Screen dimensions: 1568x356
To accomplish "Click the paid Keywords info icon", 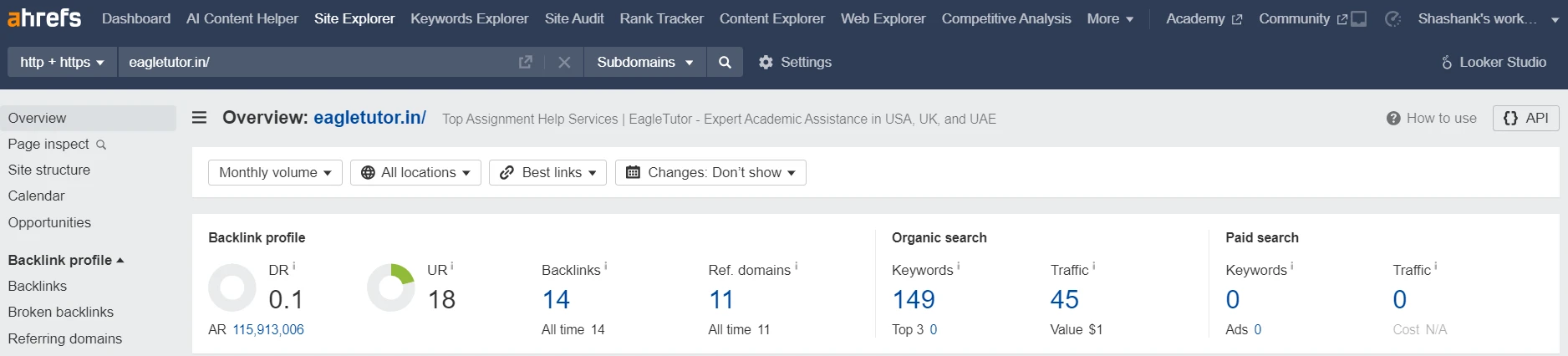I will (1292, 266).
